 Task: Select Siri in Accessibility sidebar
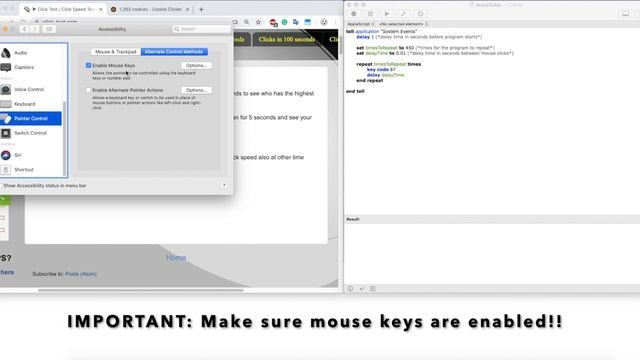31,155
